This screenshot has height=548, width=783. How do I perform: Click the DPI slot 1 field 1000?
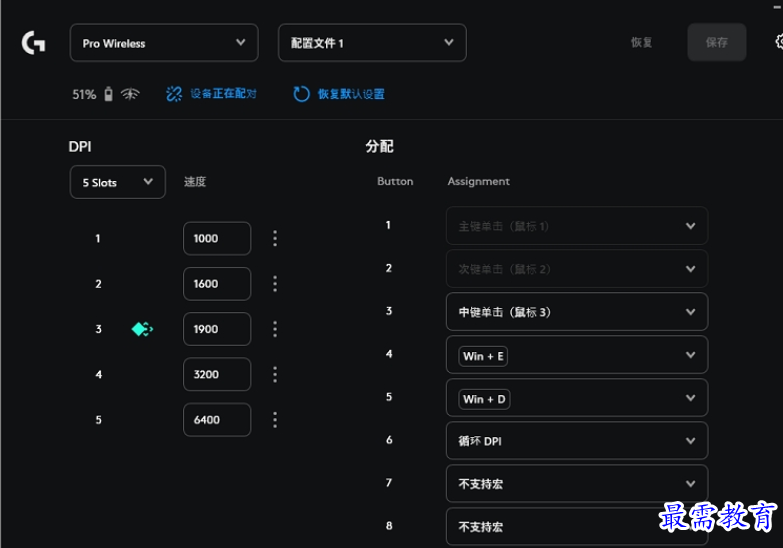coord(217,239)
